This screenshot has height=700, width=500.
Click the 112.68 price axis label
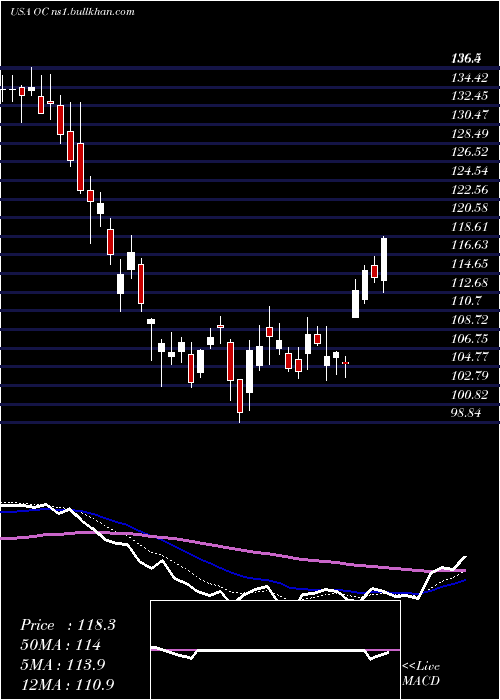click(470, 283)
